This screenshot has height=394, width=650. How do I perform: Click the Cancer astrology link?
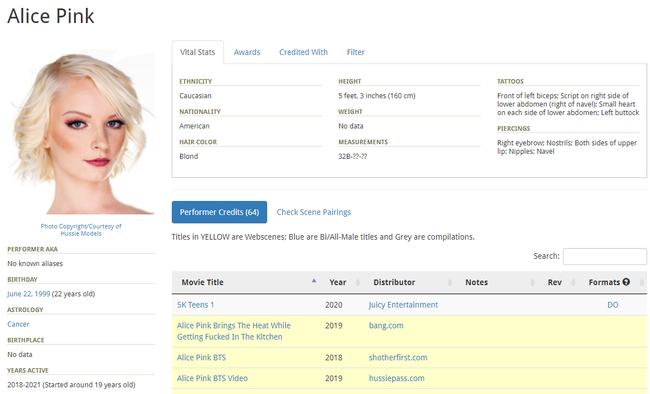click(x=18, y=324)
